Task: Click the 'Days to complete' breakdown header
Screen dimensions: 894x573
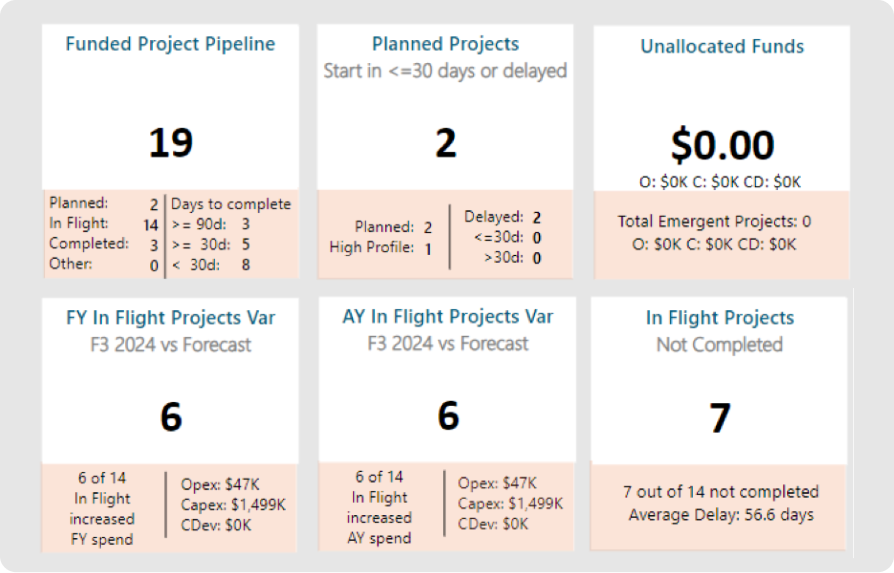Action: (x=231, y=204)
